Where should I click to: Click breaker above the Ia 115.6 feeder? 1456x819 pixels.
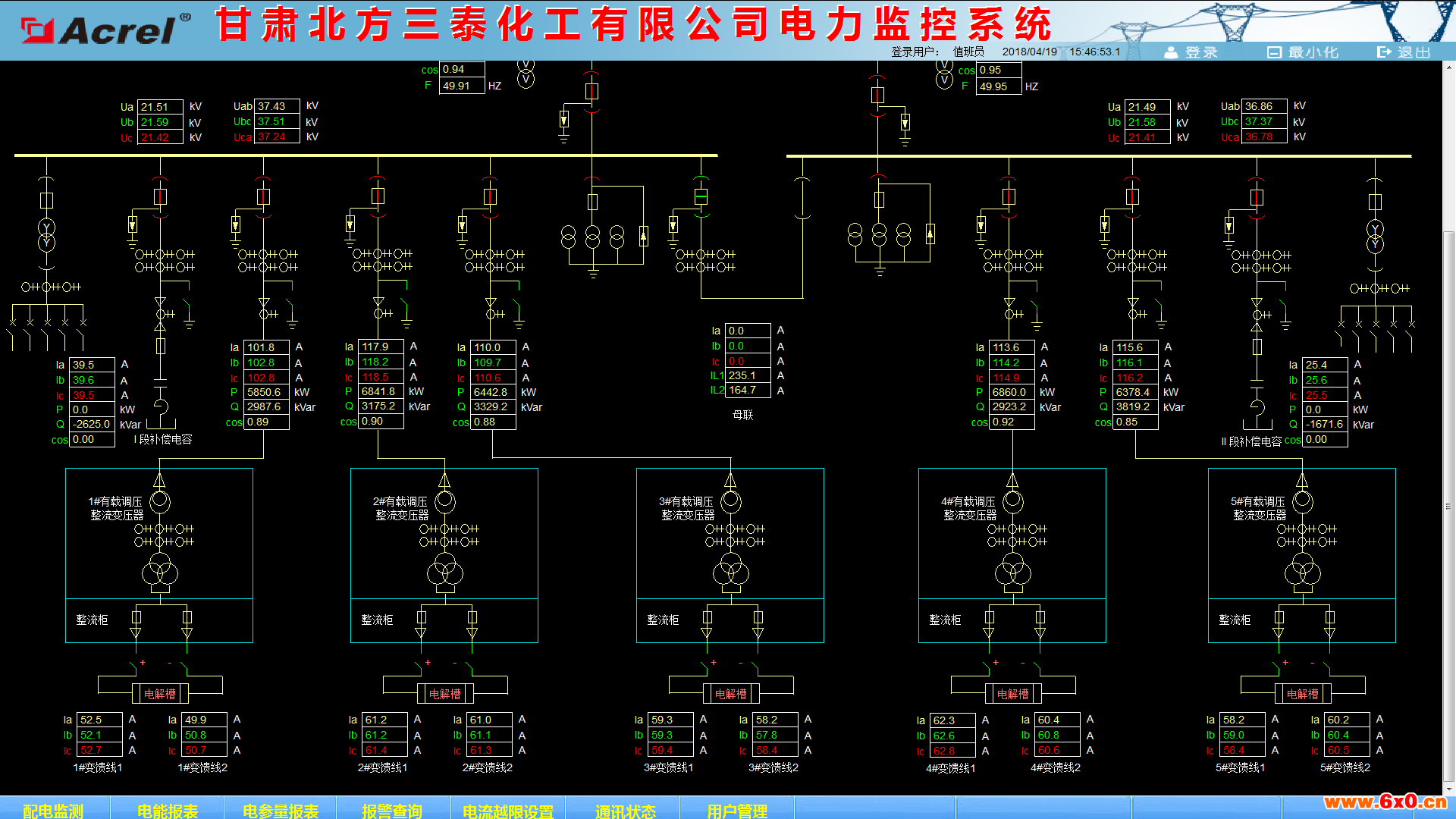pyautogui.click(x=1132, y=197)
